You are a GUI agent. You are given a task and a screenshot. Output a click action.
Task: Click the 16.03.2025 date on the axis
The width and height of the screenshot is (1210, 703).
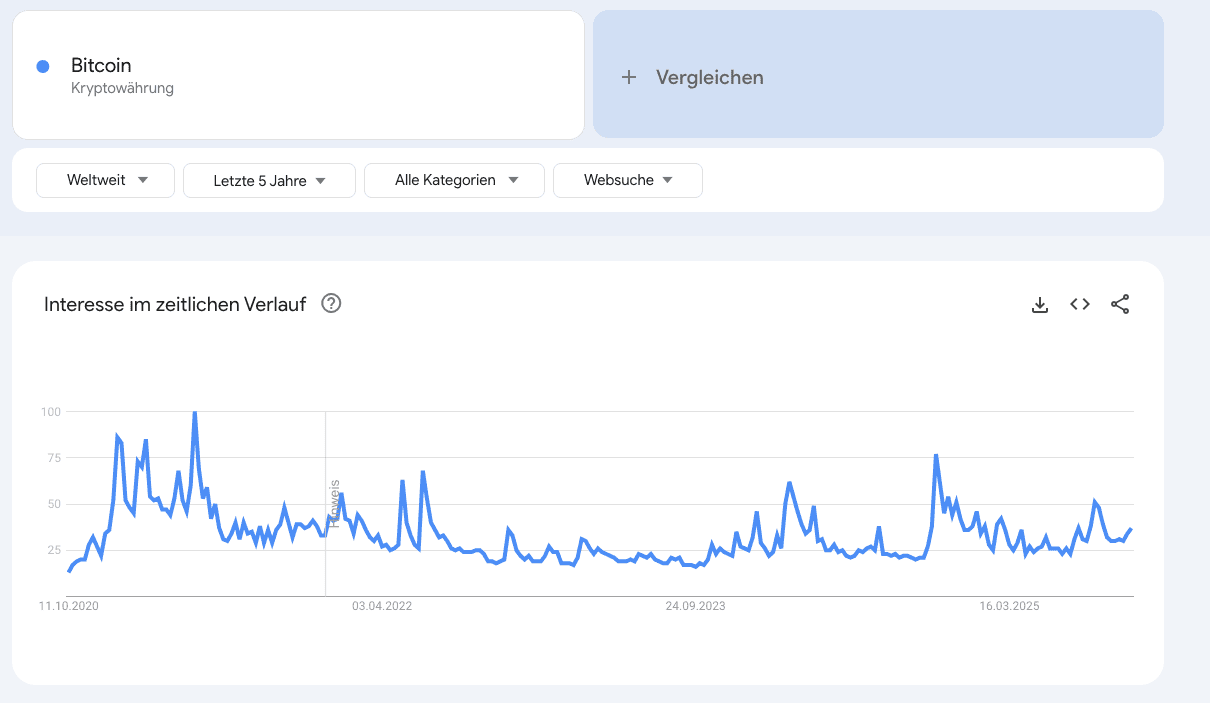pos(1008,606)
